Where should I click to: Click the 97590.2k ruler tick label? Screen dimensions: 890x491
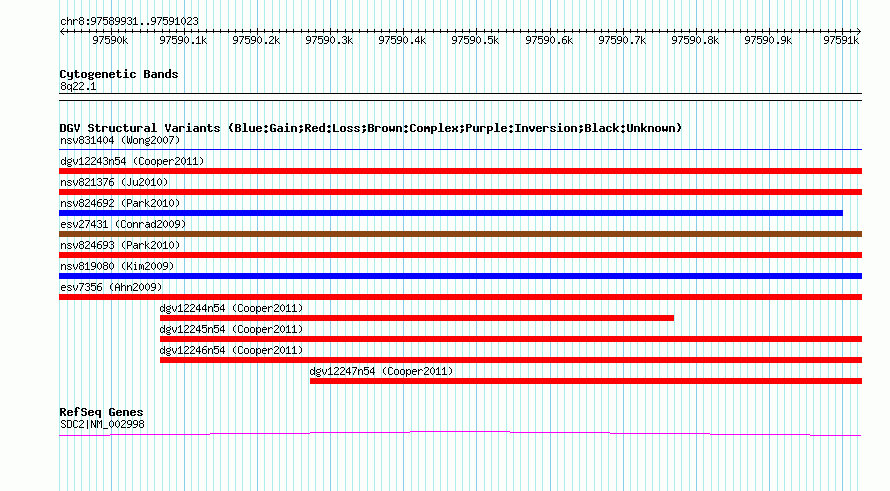pyautogui.click(x=256, y=40)
